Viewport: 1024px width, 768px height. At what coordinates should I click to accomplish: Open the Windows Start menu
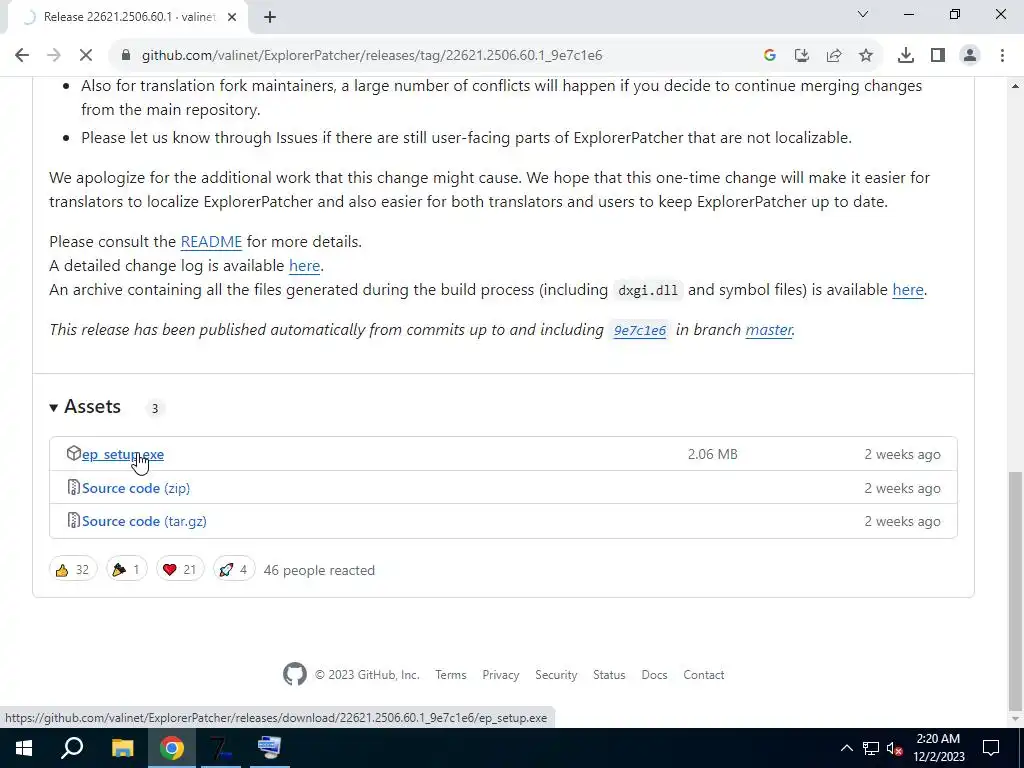coord(24,748)
